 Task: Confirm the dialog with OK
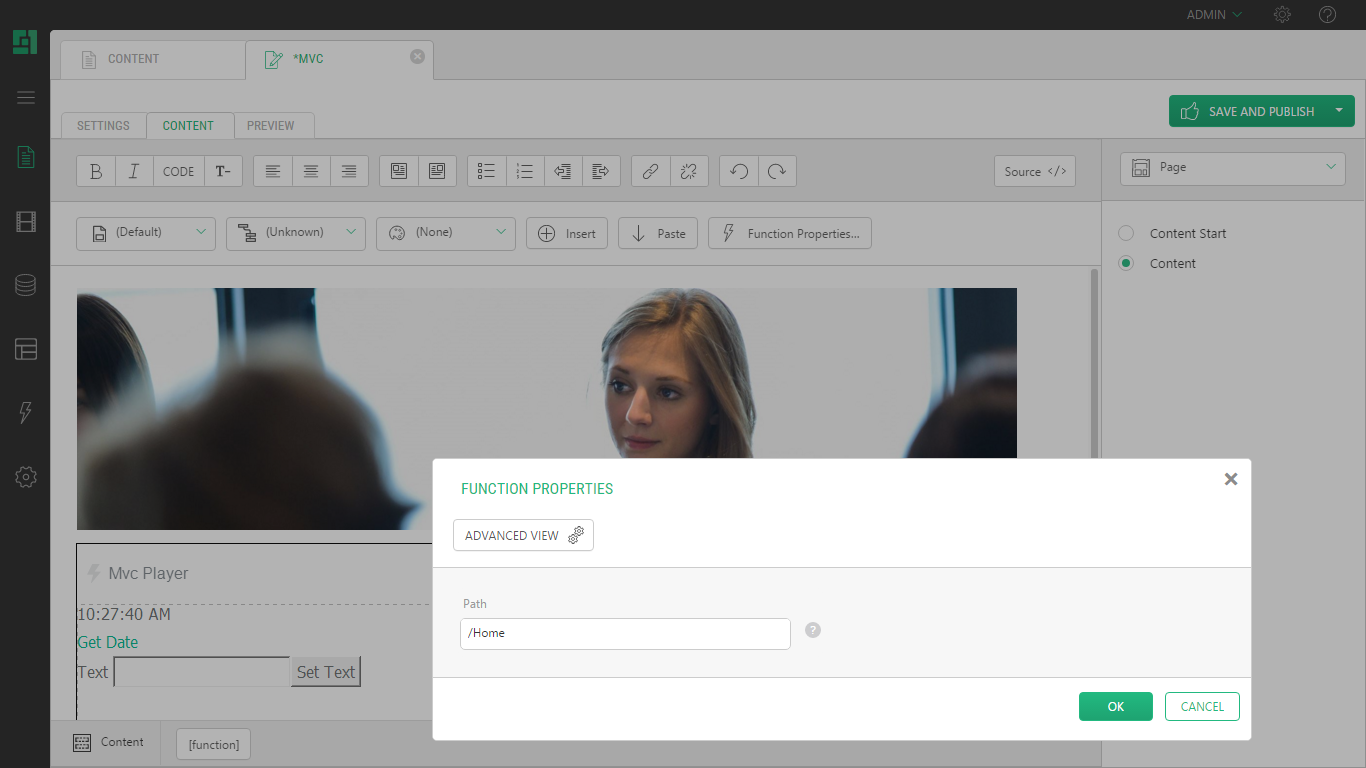(x=1115, y=706)
